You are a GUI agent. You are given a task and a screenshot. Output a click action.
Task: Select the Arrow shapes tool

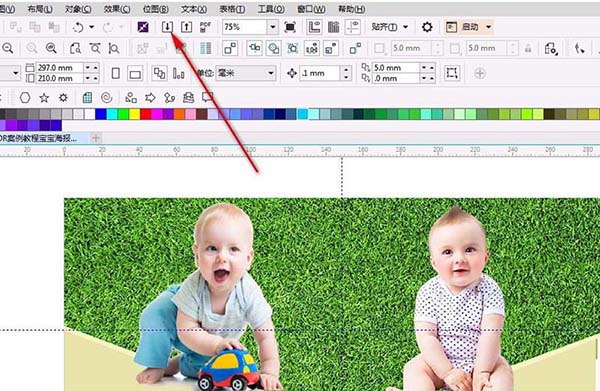[x=150, y=98]
